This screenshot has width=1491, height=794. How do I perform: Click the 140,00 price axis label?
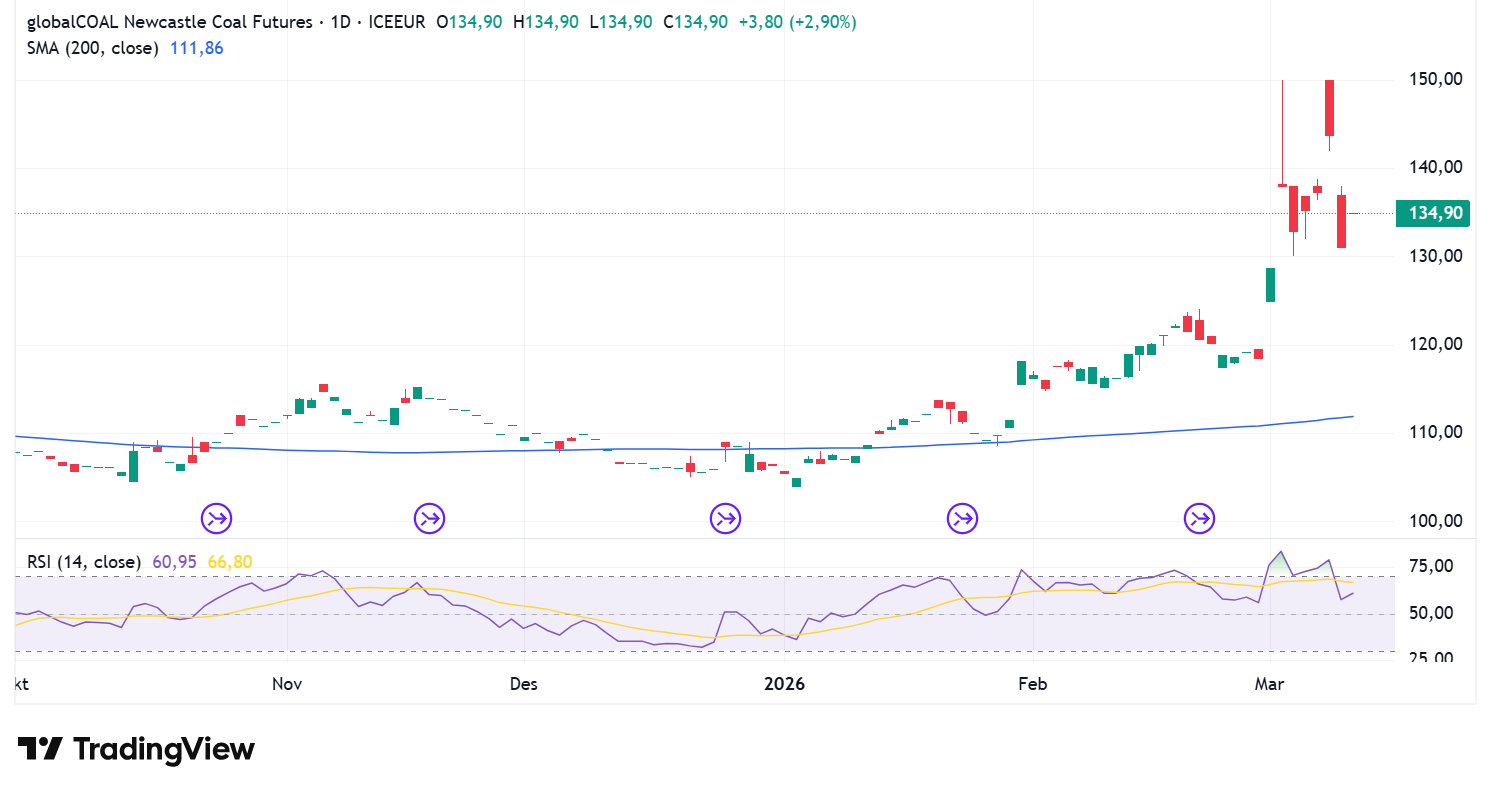(1437, 167)
